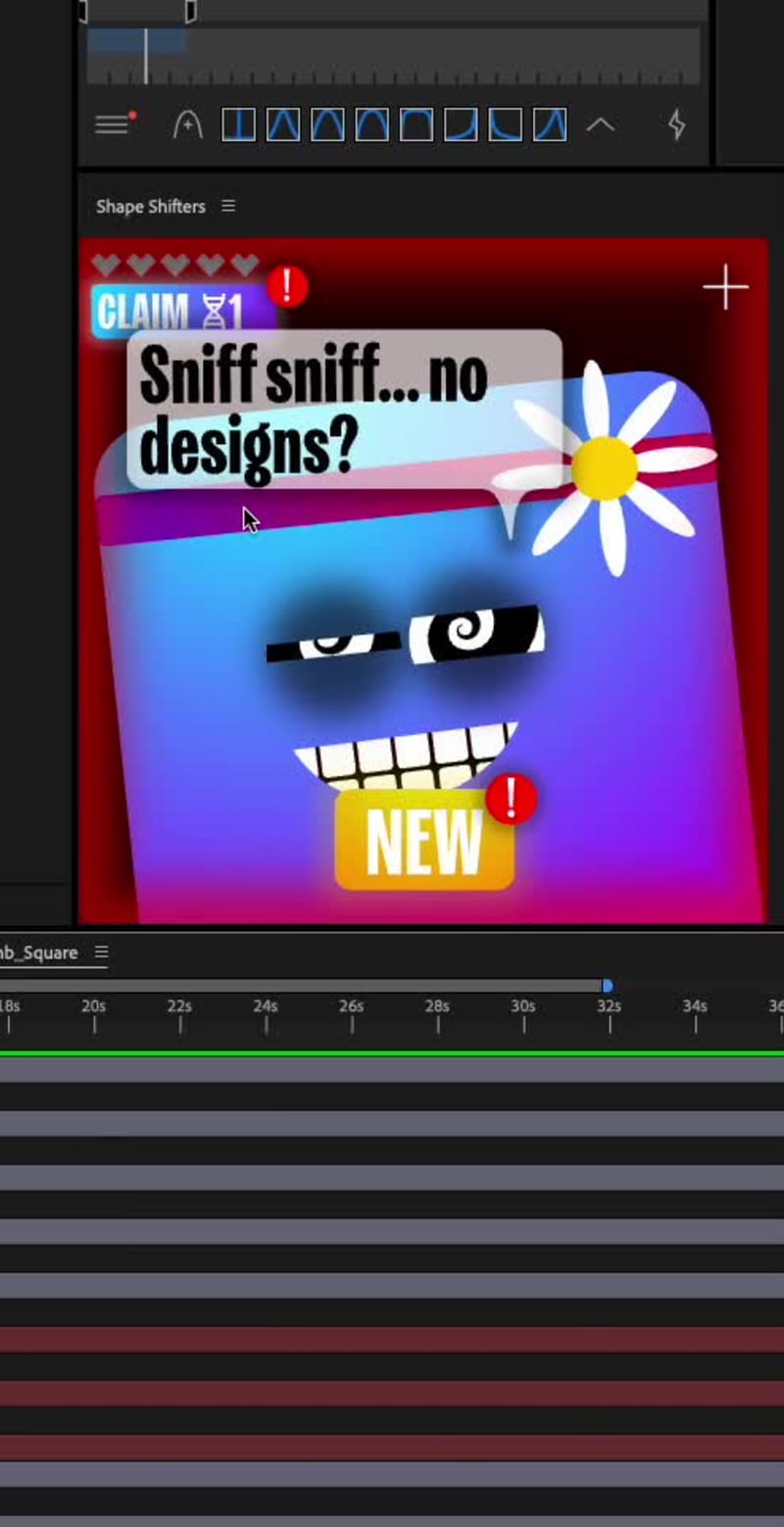Apply the ease-in diagonal curve preset
This screenshot has height=1527, width=784.
click(459, 124)
